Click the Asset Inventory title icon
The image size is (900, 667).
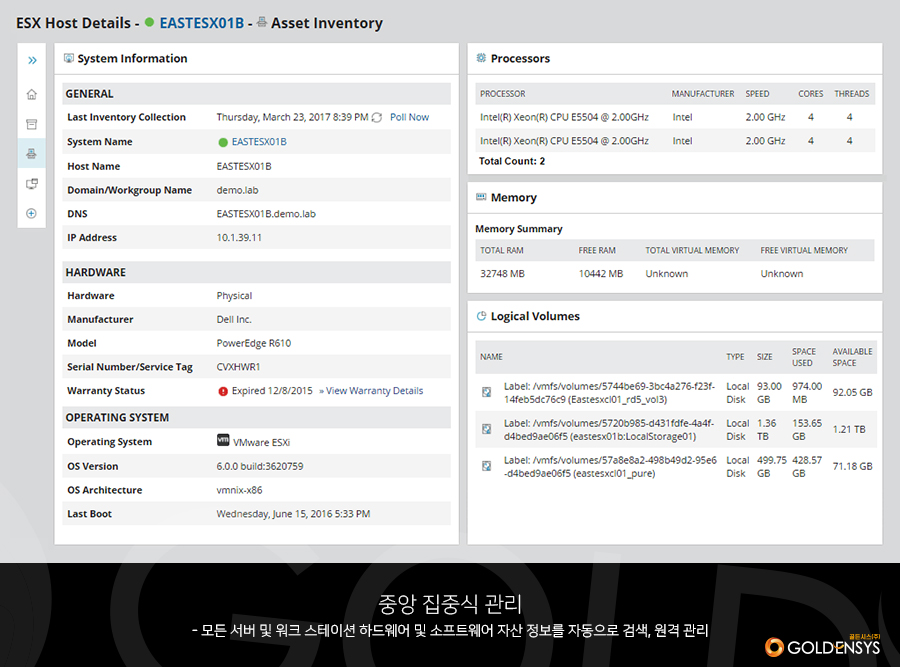point(262,22)
